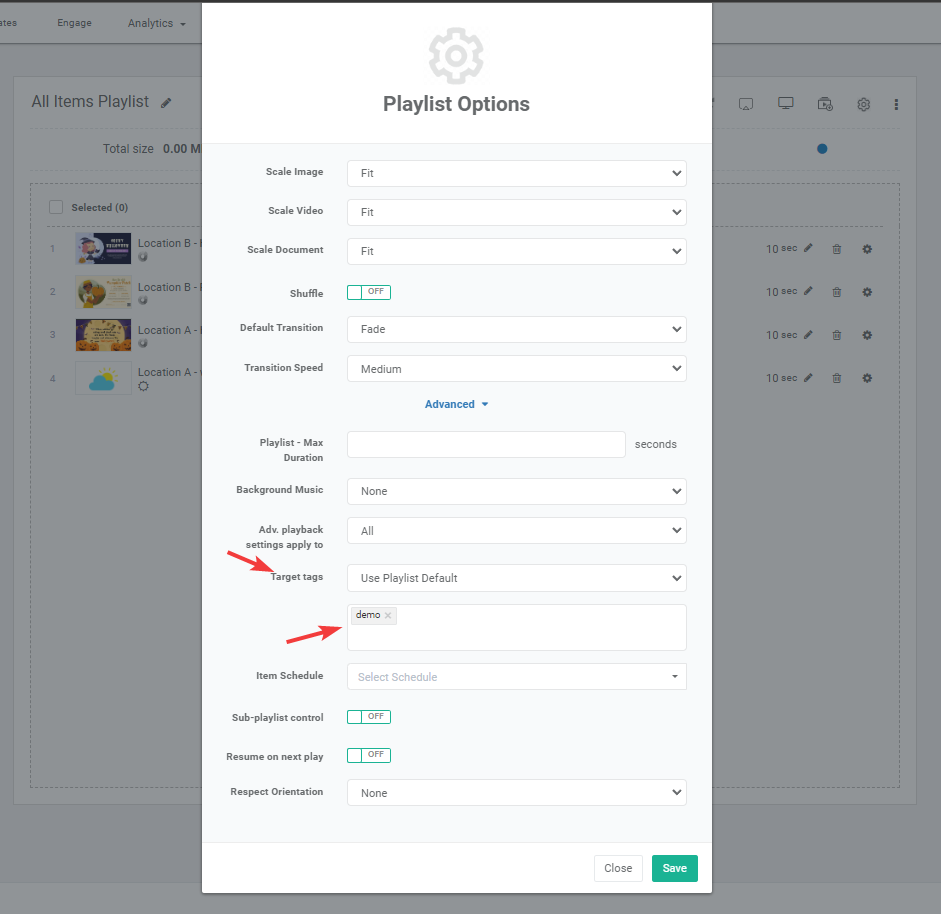
Task: Enable the Sub-playlist control toggle
Action: pos(368,717)
